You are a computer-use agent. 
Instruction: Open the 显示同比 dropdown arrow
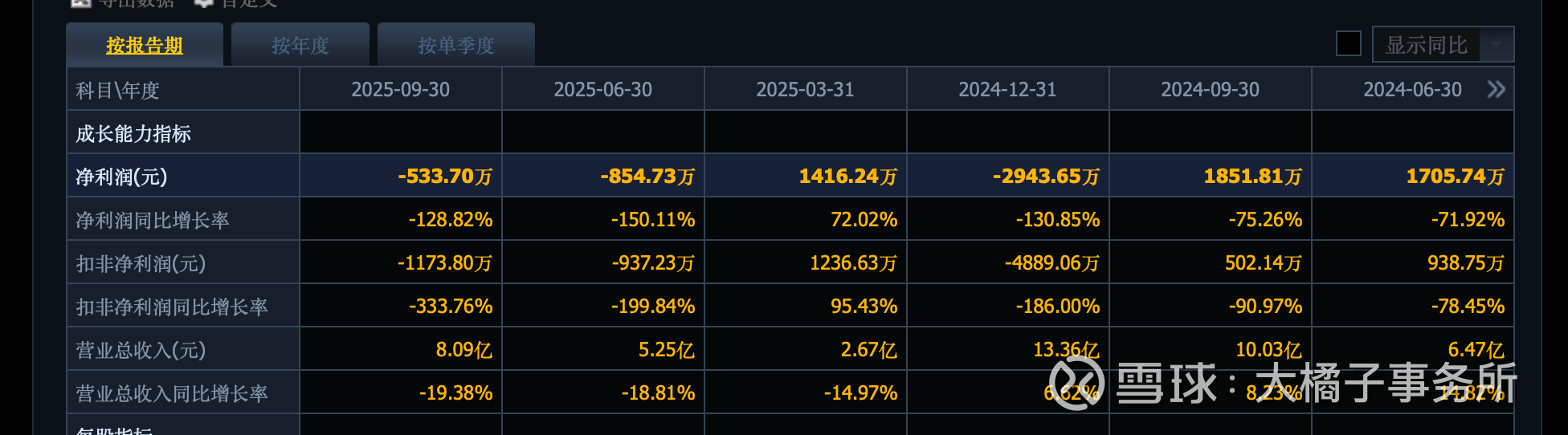click(1497, 45)
